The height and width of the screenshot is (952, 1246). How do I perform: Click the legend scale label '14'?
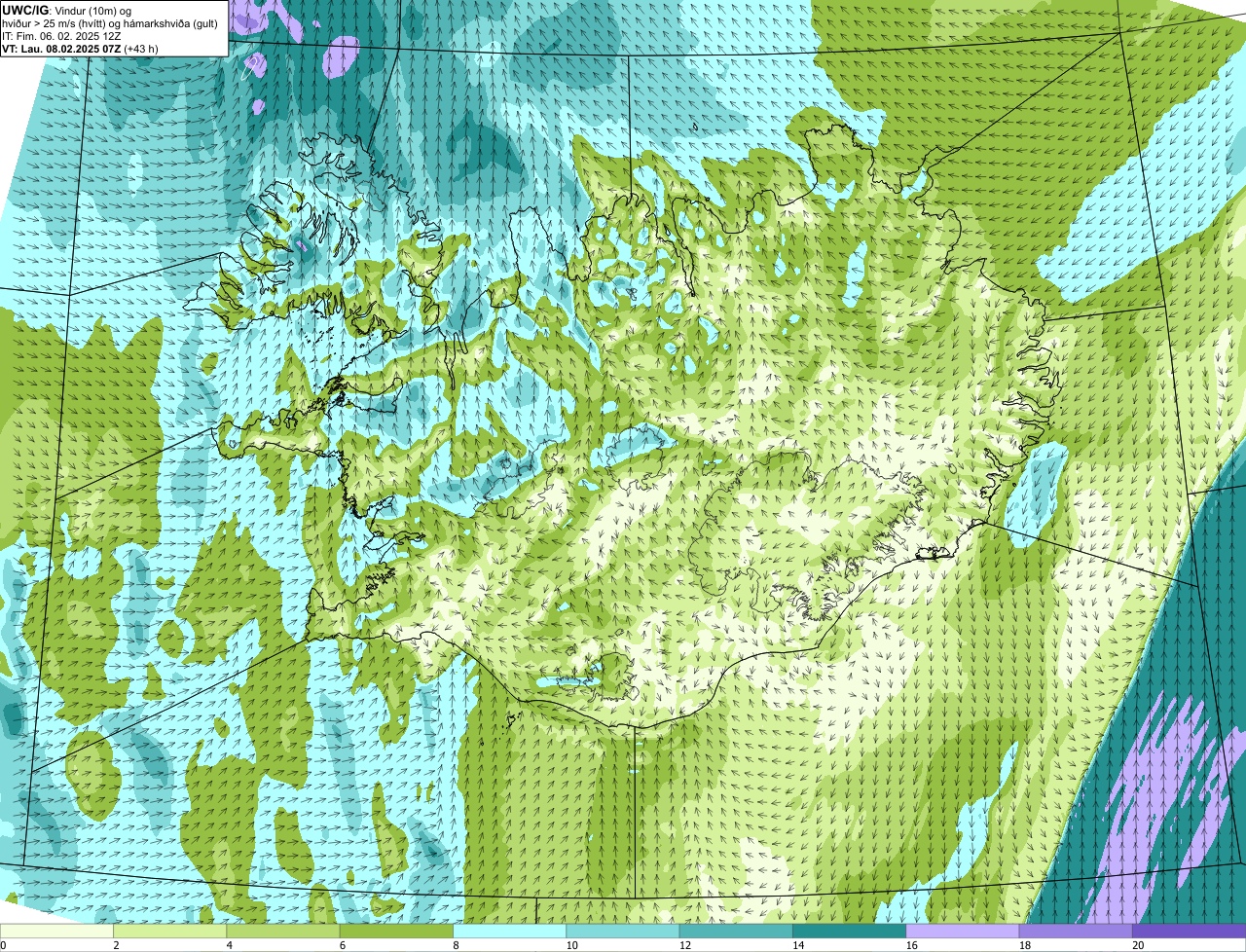(798, 945)
